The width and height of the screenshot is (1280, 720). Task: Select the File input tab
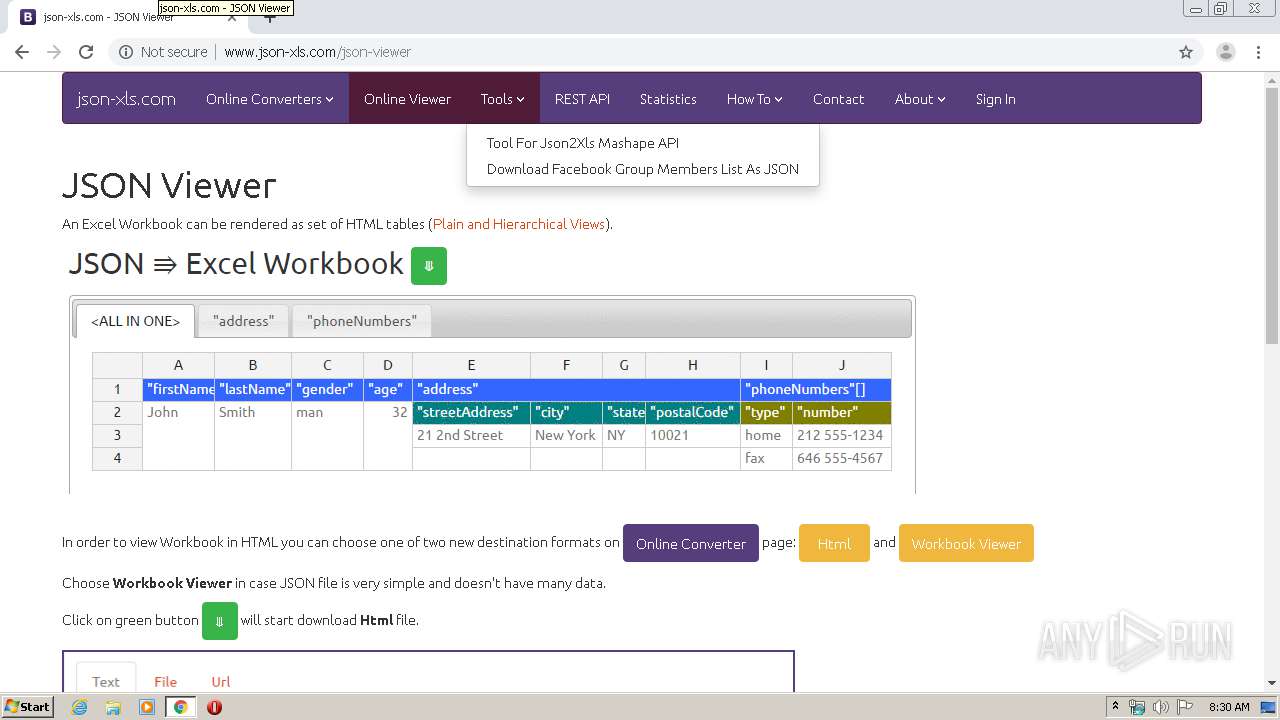(x=165, y=681)
